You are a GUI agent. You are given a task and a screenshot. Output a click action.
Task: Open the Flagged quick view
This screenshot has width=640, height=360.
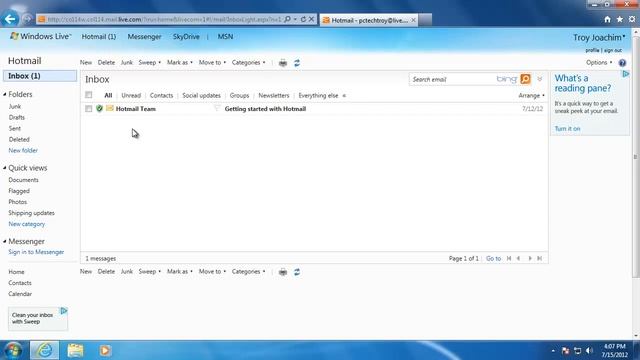pyautogui.click(x=19, y=191)
